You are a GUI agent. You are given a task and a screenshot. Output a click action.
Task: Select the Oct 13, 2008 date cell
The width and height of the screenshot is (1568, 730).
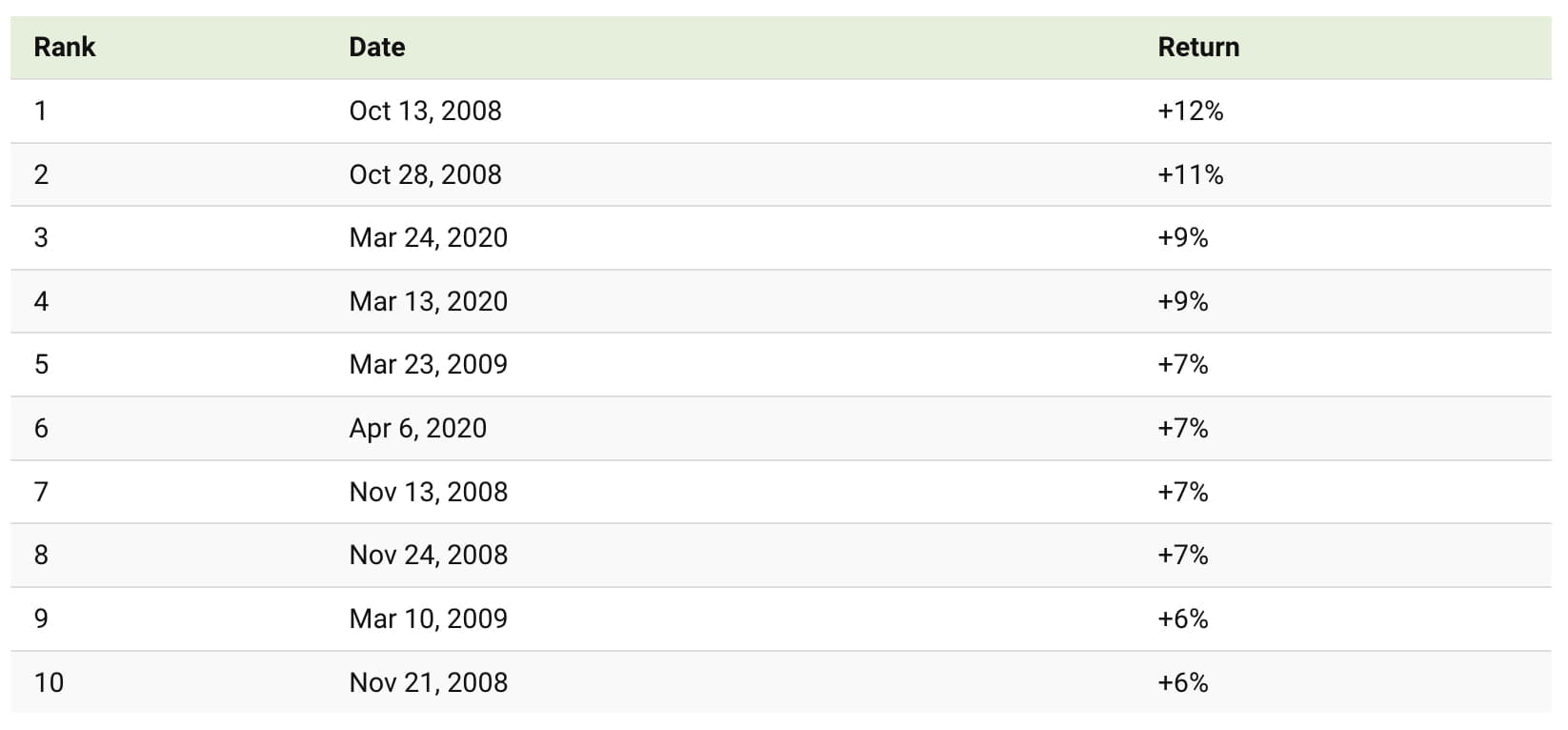tap(425, 111)
